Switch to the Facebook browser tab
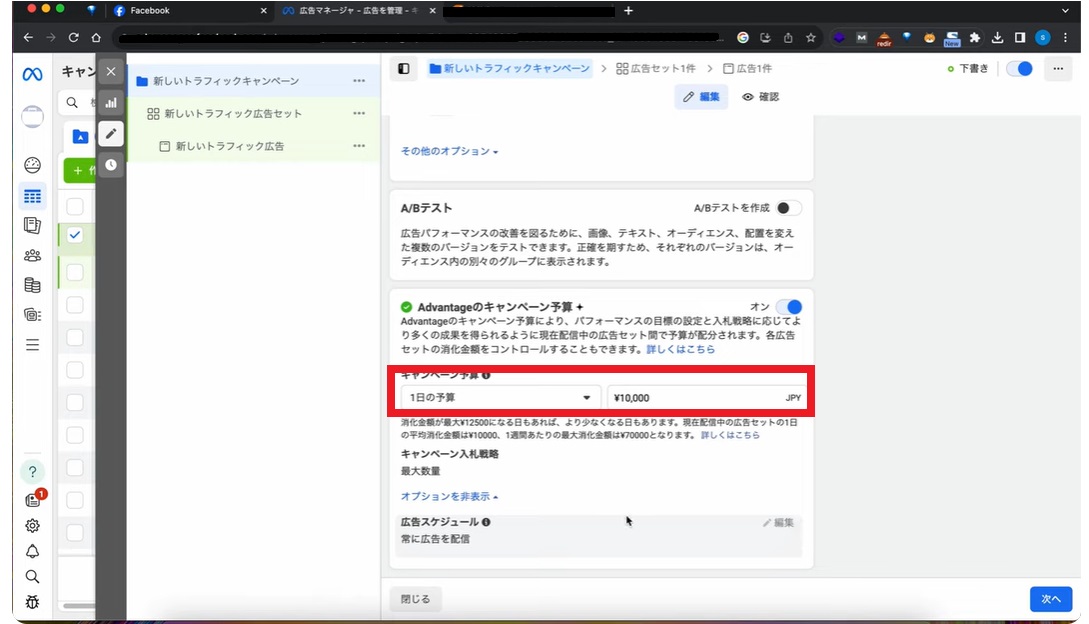Image resolution: width=1089 pixels, height=624 pixels. 190,11
